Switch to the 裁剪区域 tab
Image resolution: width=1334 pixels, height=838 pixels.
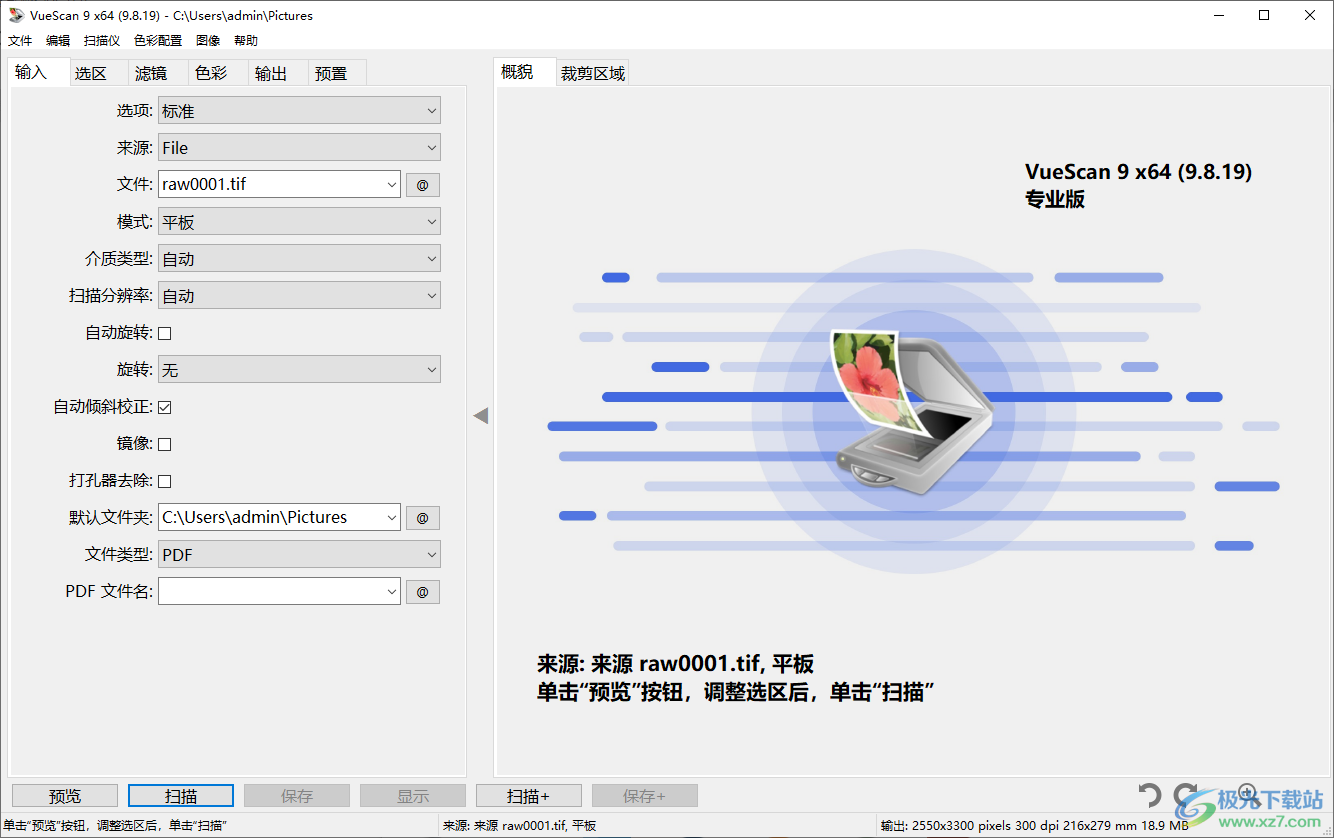[594, 72]
